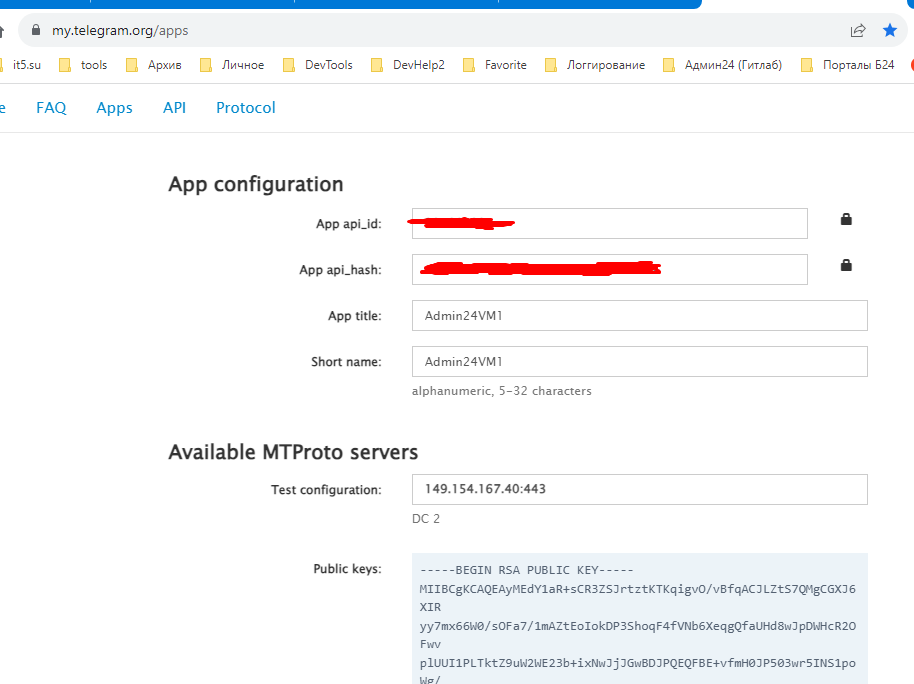Viewport: 914px width, 684px height.
Task: Open the DevTools bookmark folder
Action: pyautogui.click(x=318, y=65)
